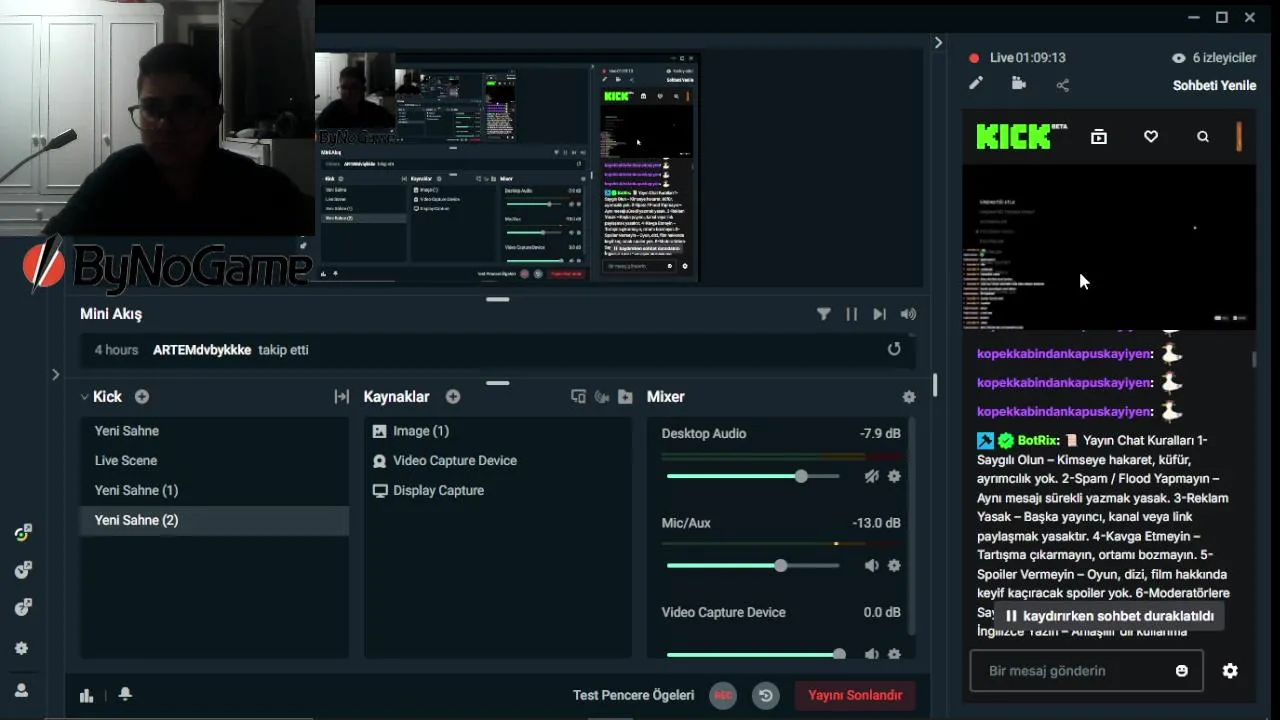Open Kick browse/clips icon
Image resolution: width=1280 pixels, height=720 pixels.
[x=1099, y=137]
